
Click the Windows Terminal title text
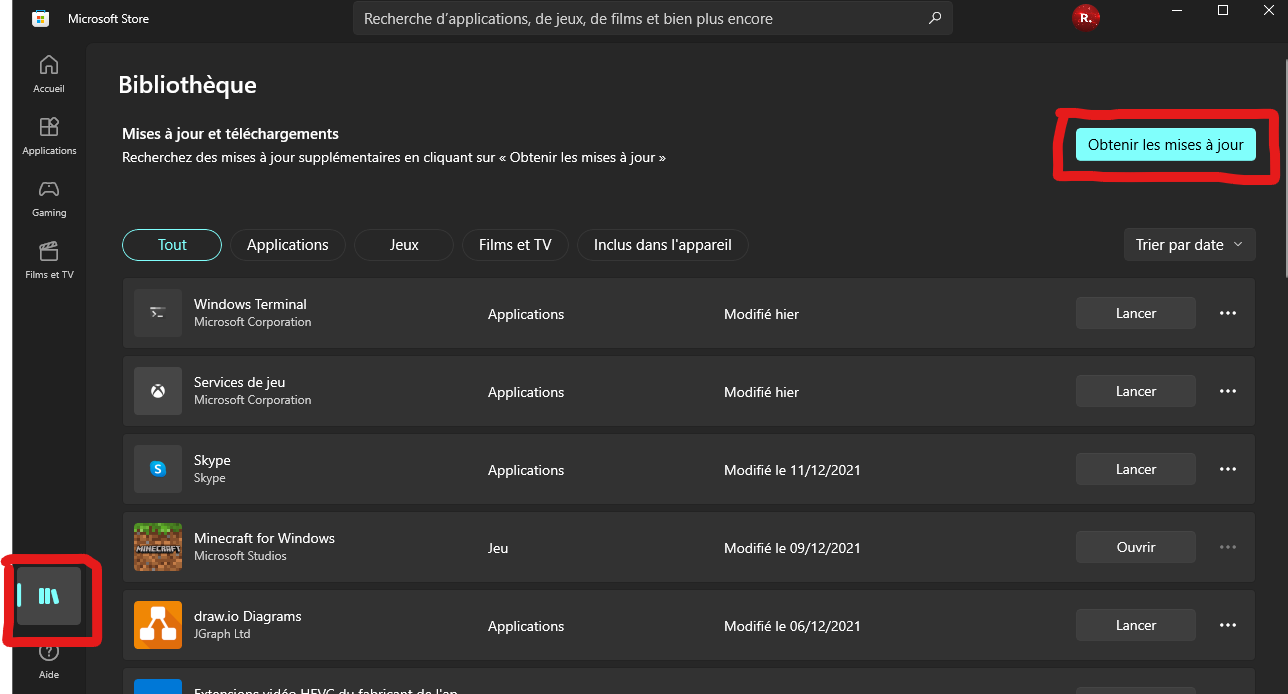[x=250, y=304]
